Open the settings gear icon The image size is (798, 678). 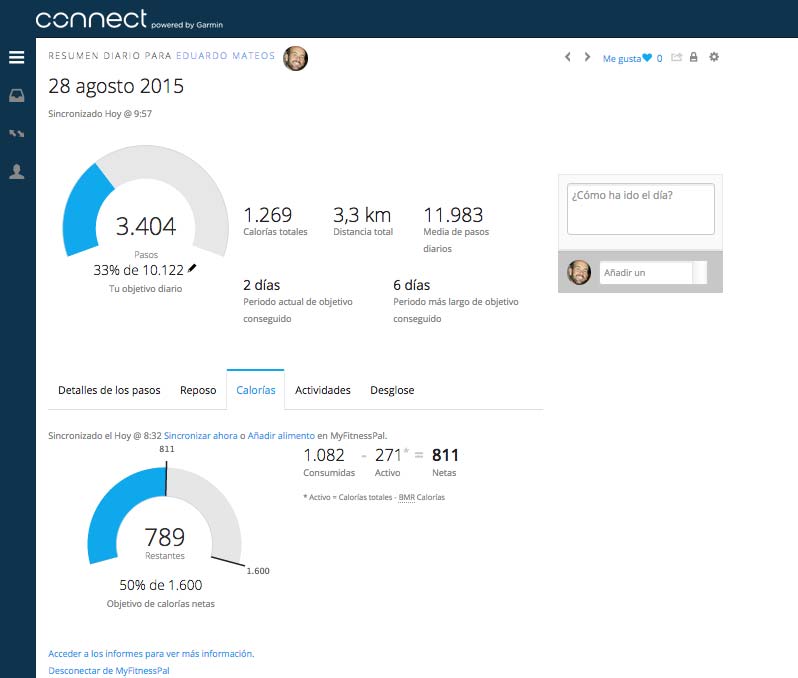(714, 57)
